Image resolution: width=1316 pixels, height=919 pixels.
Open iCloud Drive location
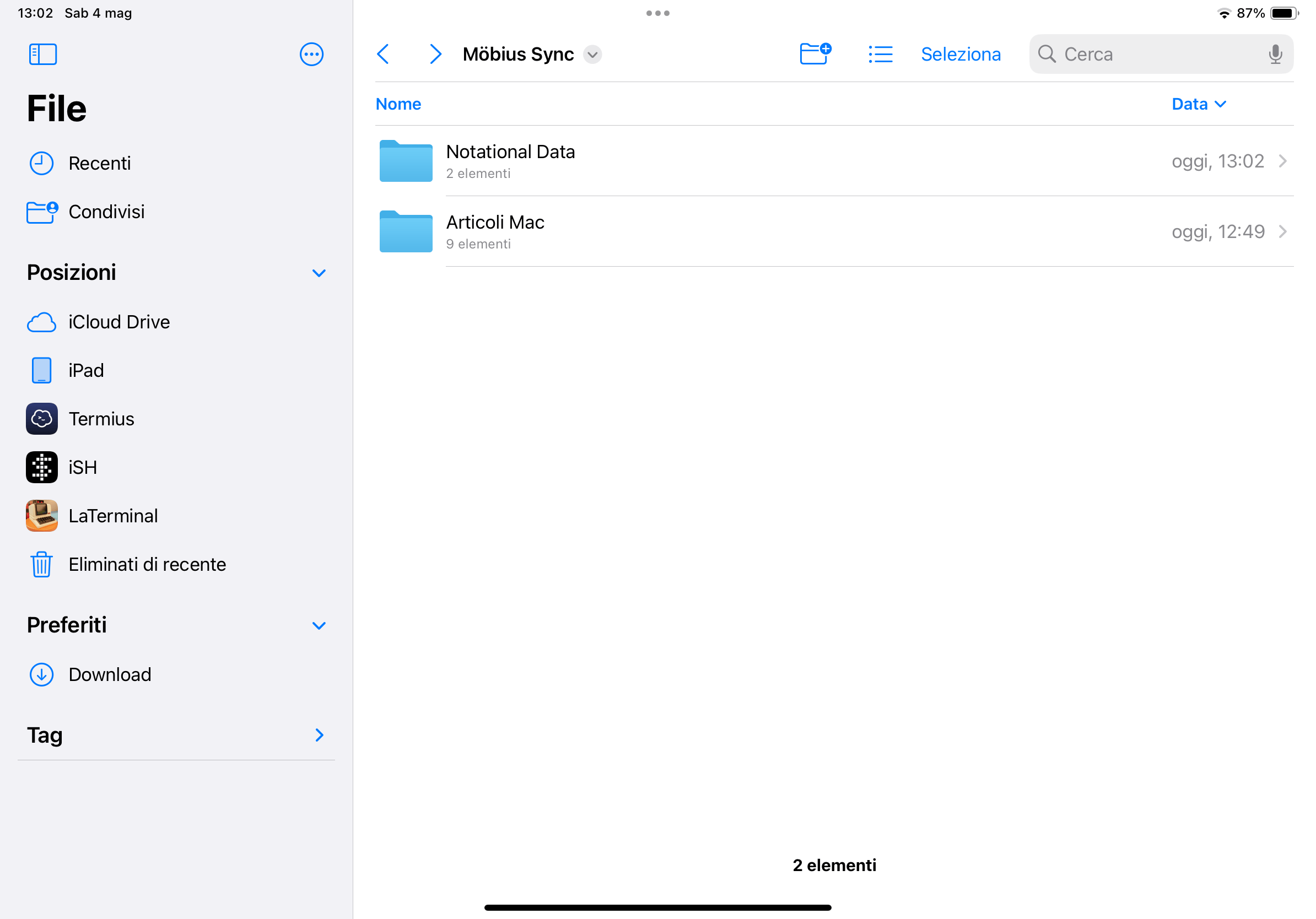tap(118, 322)
